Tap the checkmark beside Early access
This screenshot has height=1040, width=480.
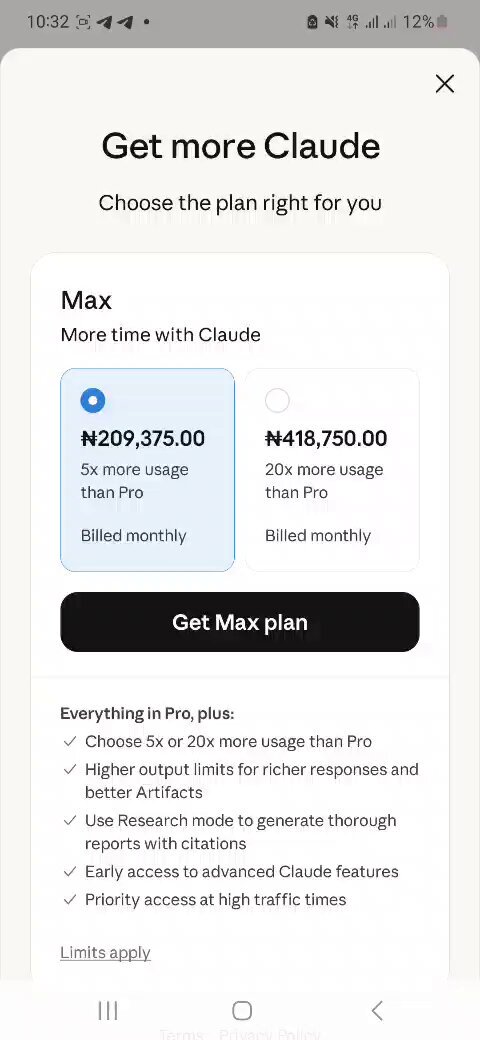point(70,872)
